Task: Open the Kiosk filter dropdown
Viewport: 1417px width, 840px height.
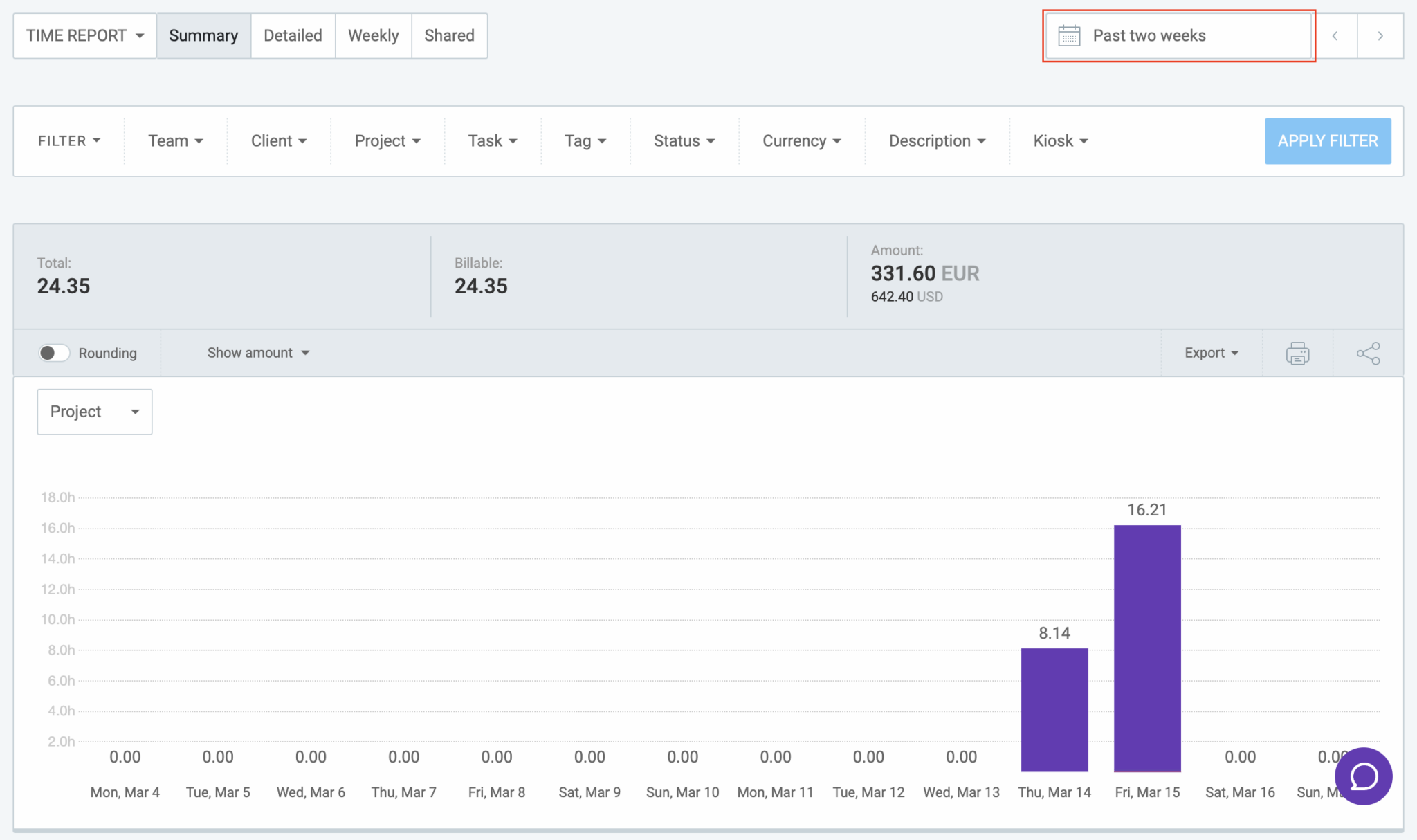Action: pos(1059,140)
